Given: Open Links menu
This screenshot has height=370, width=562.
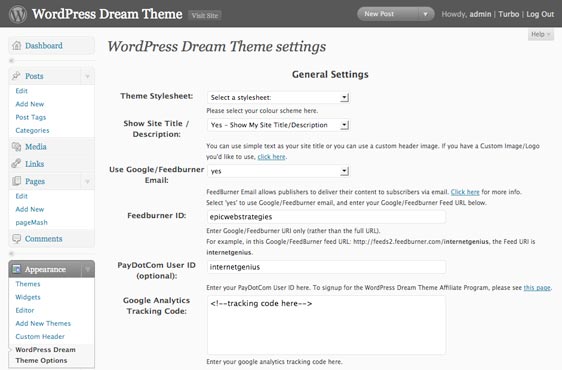Looking at the screenshot, I should click(x=34, y=164).
